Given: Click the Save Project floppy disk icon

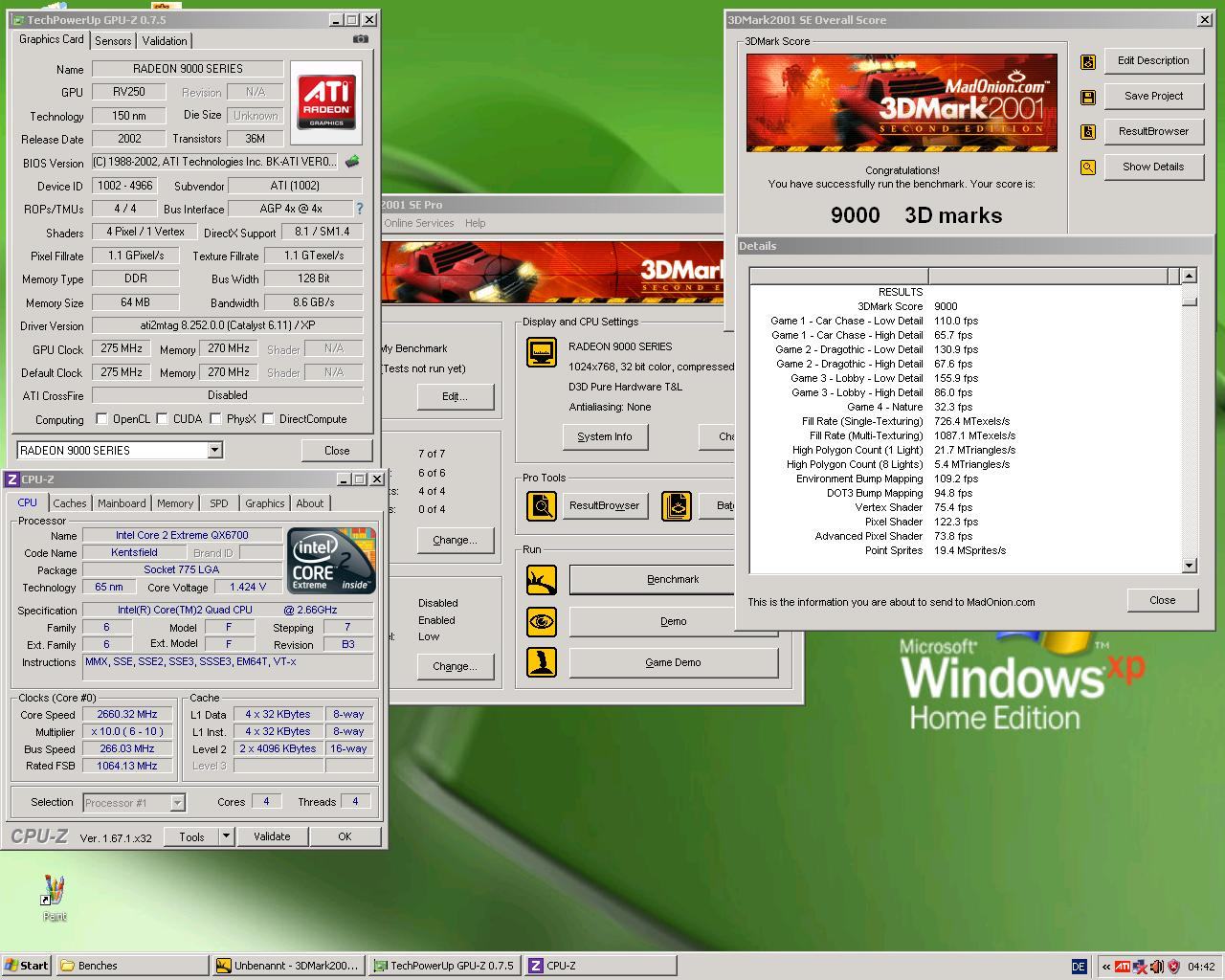Looking at the screenshot, I should pyautogui.click(x=1088, y=97).
